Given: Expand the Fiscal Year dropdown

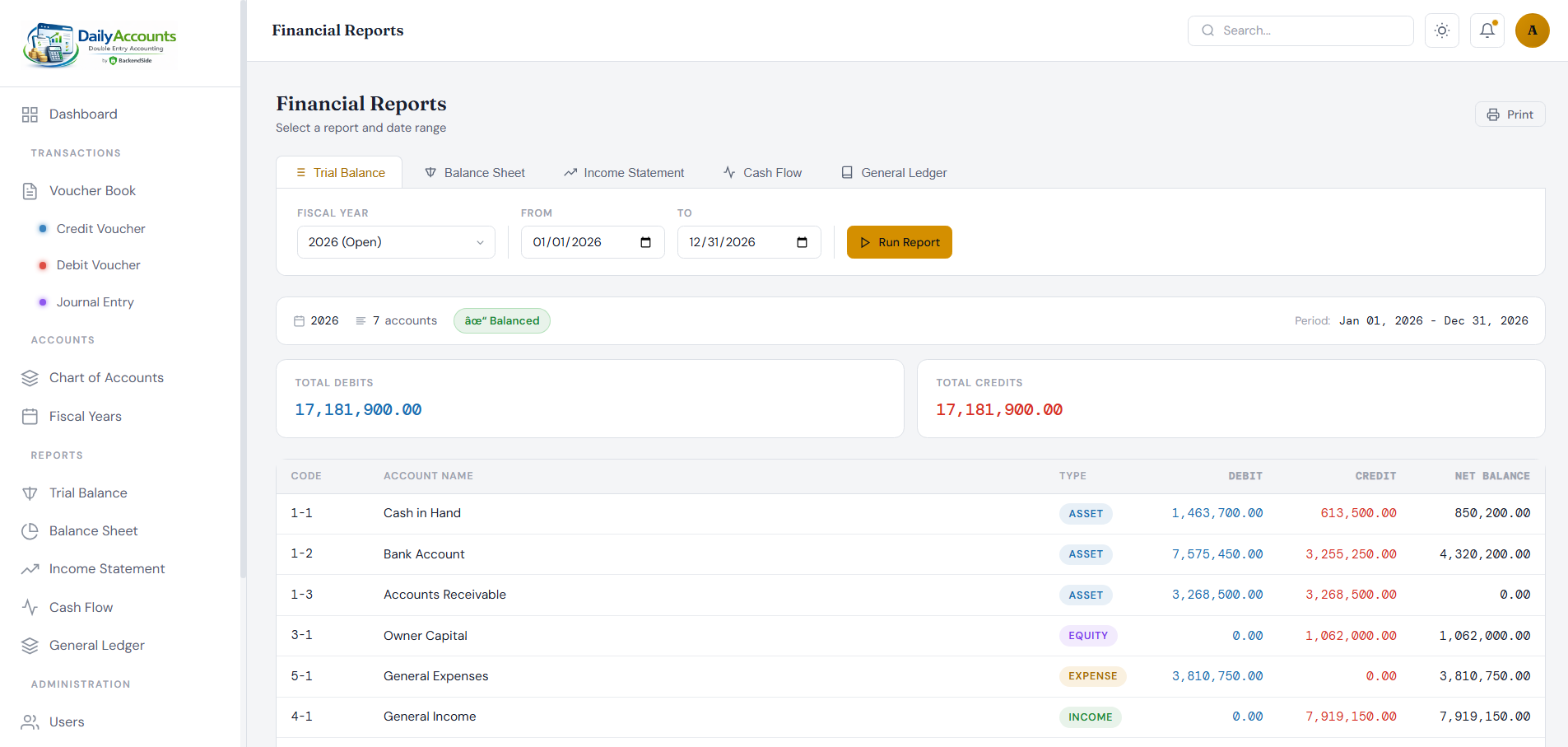Looking at the screenshot, I should click(396, 242).
